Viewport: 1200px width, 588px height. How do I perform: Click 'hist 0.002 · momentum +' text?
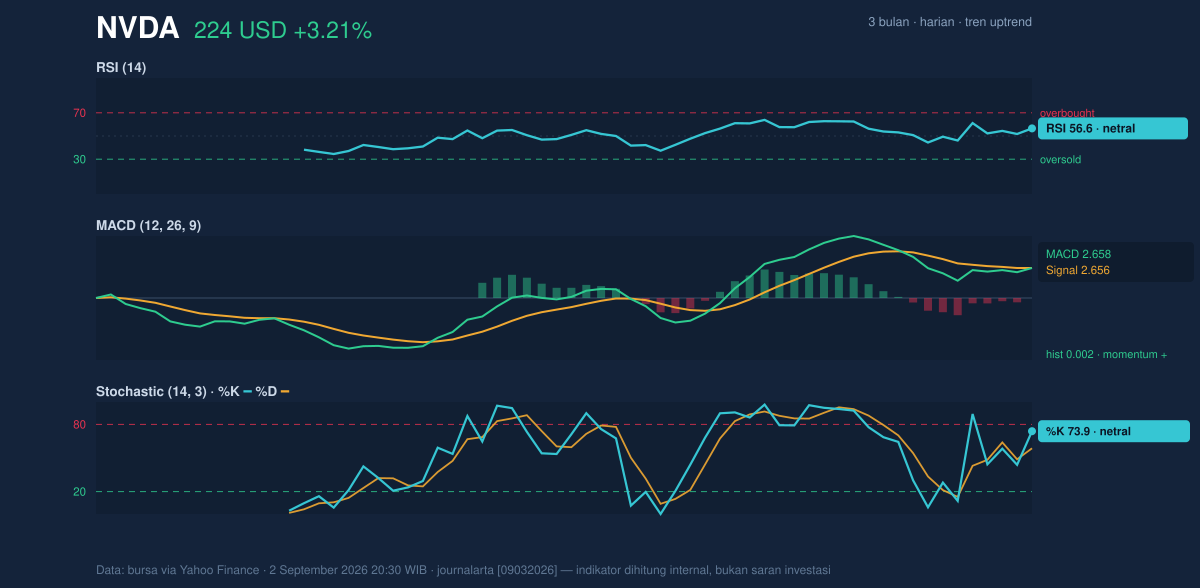[x=1107, y=354]
